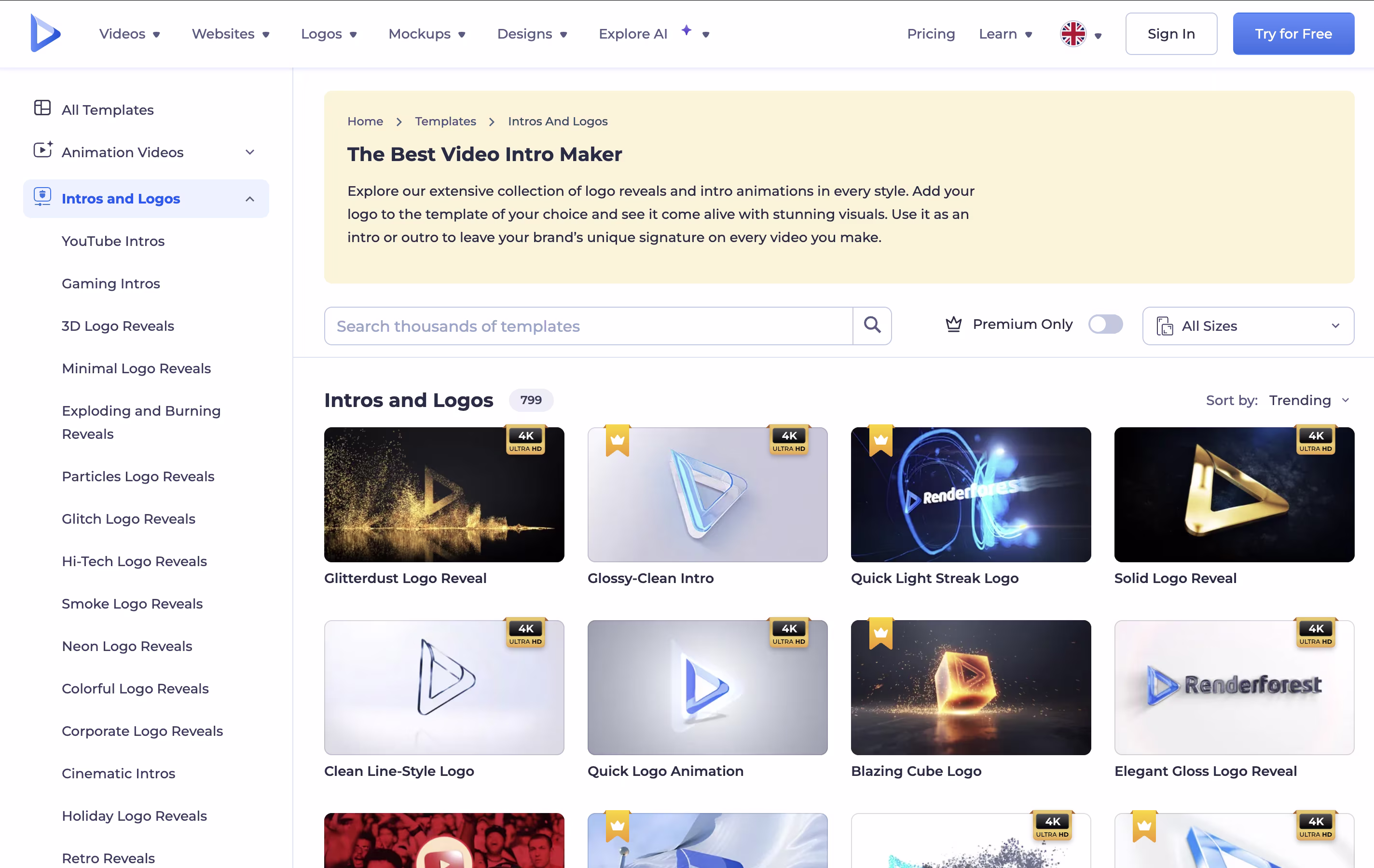Click the Intros and Logos sidebar icon
Image resolution: width=1374 pixels, height=868 pixels.
pyautogui.click(x=42, y=197)
